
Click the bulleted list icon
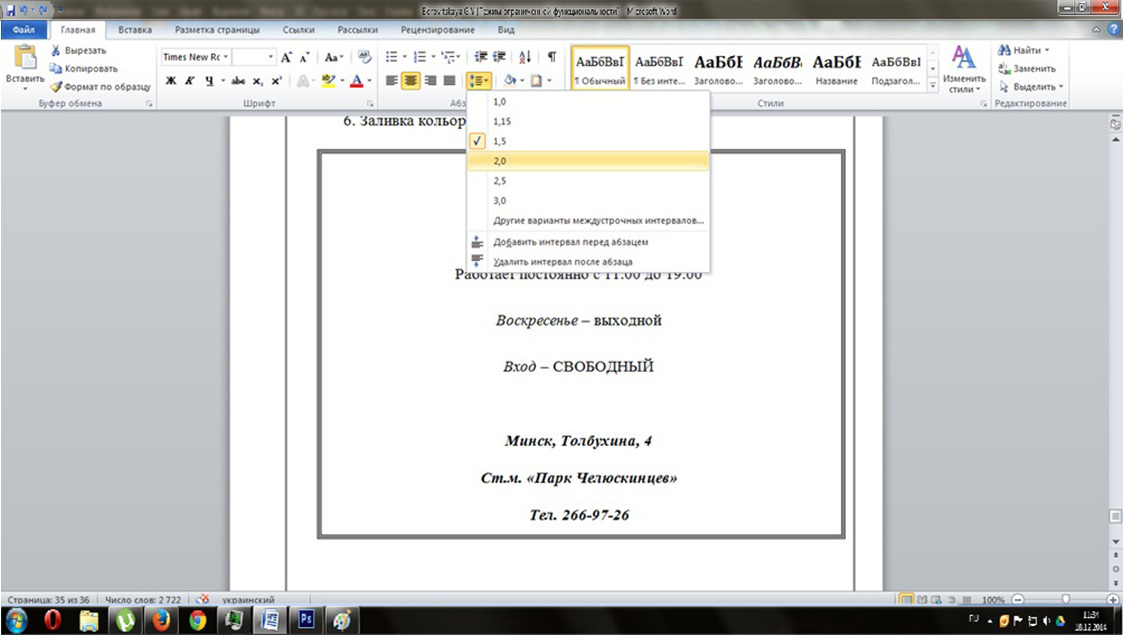click(x=392, y=57)
